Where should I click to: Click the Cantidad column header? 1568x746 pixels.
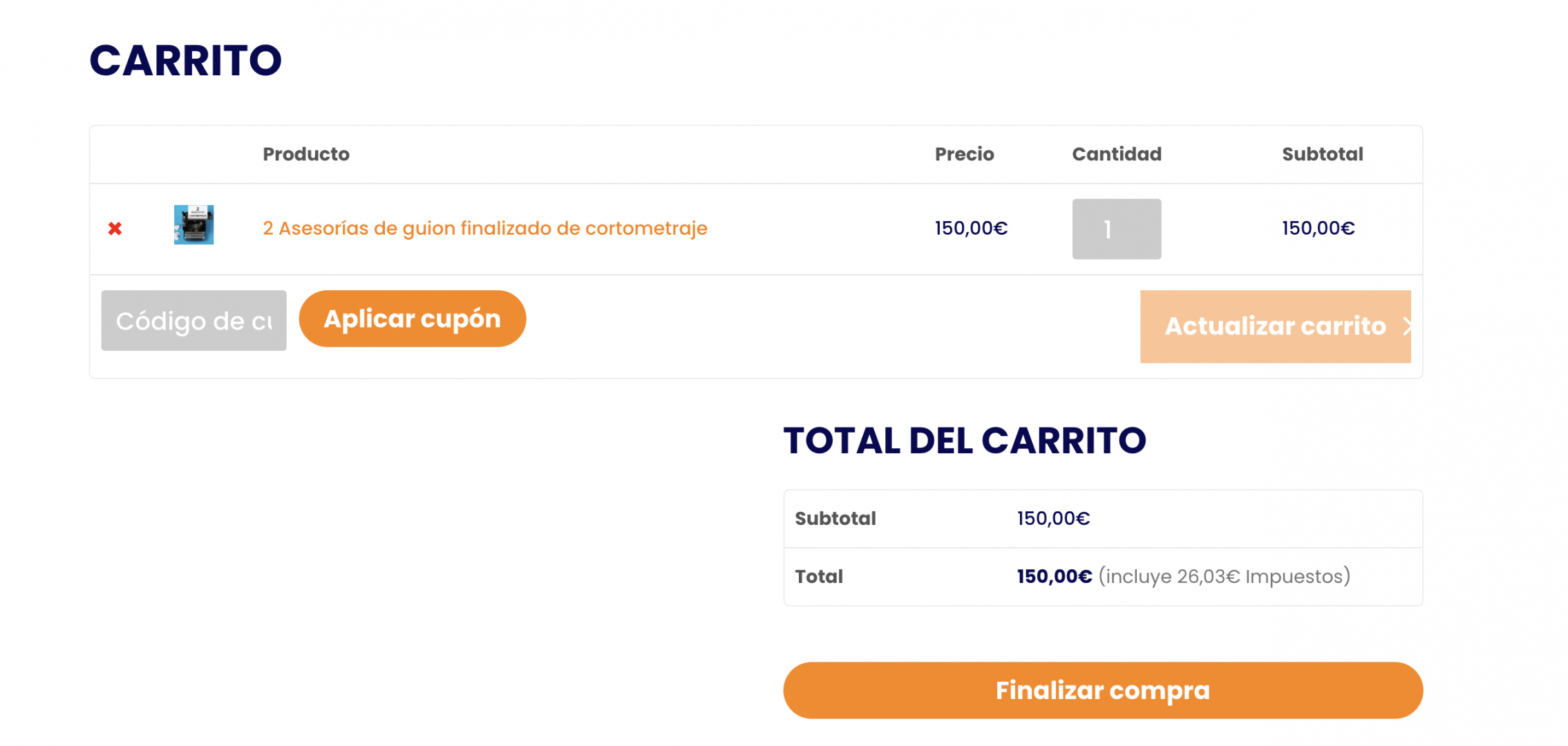pyautogui.click(x=1116, y=154)
